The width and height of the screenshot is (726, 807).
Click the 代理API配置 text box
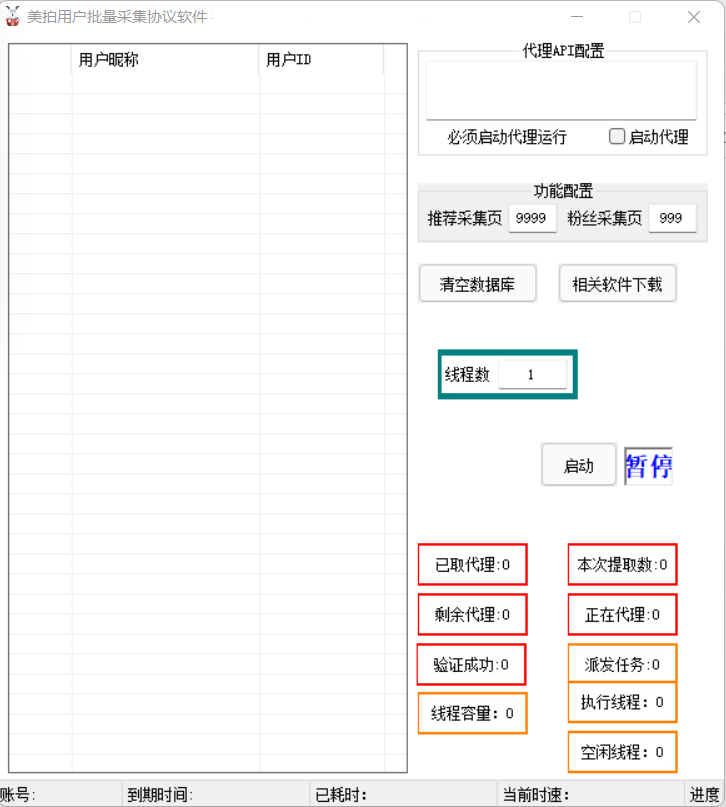coord(561,91)
